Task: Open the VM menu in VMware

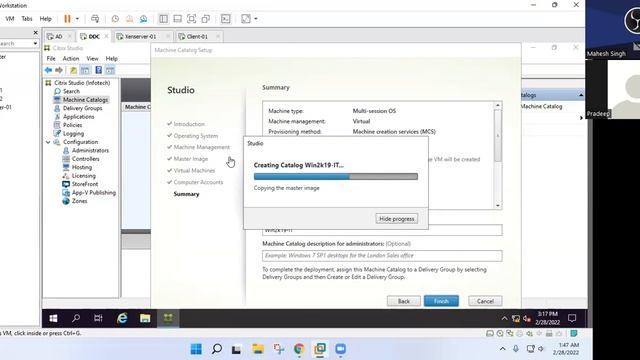Action: pos(10,19)
